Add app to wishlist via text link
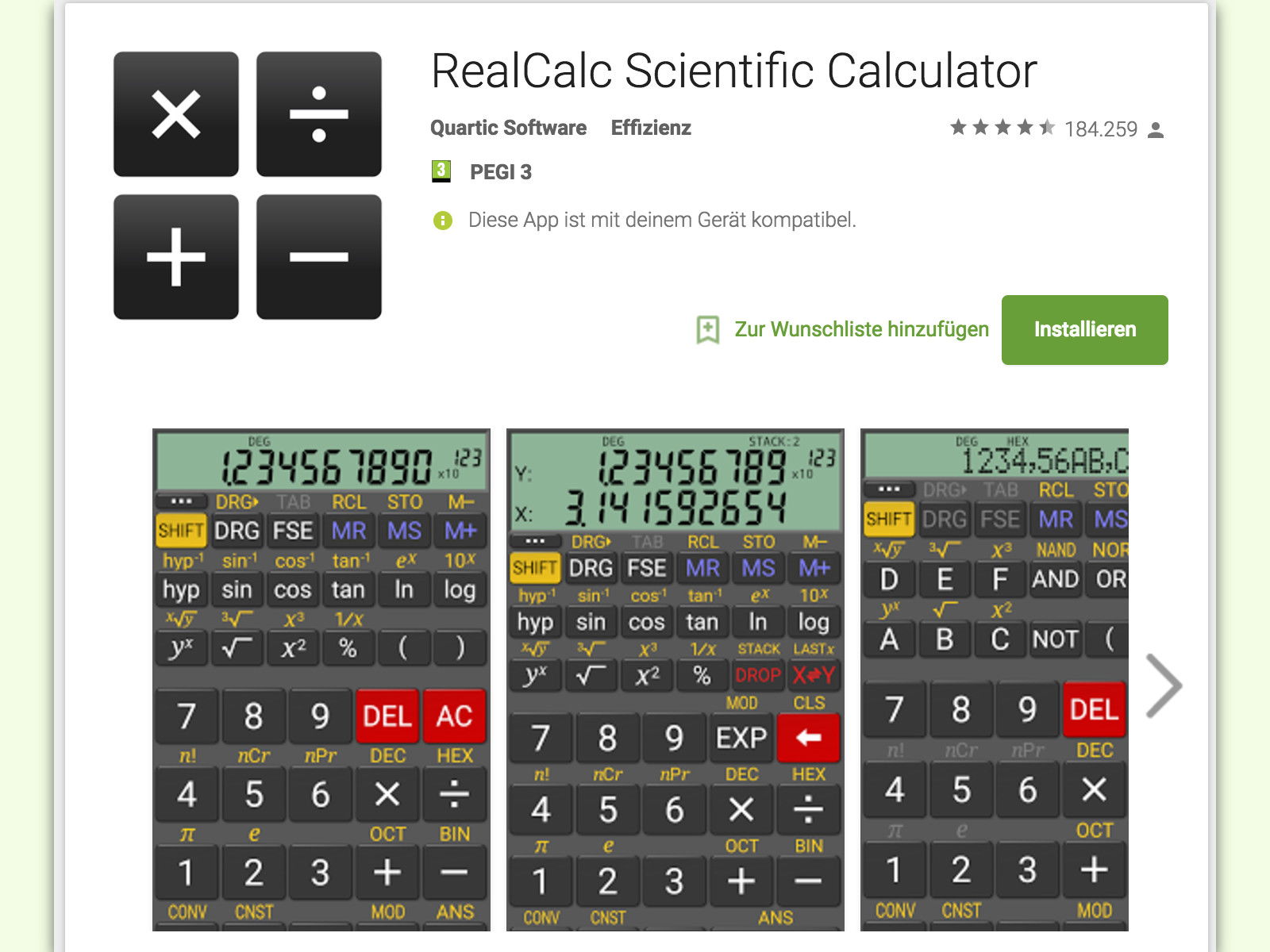 point(861,329)
